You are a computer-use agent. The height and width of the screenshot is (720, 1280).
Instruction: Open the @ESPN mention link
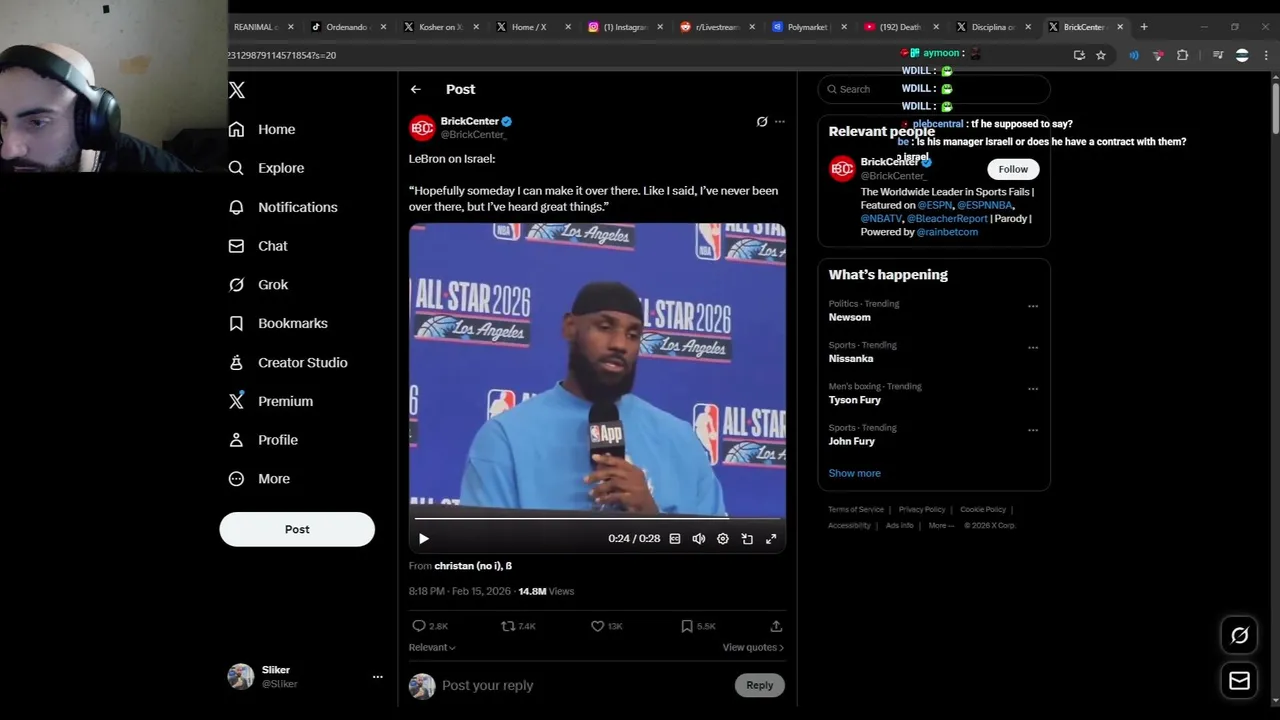tap(935, 205)
